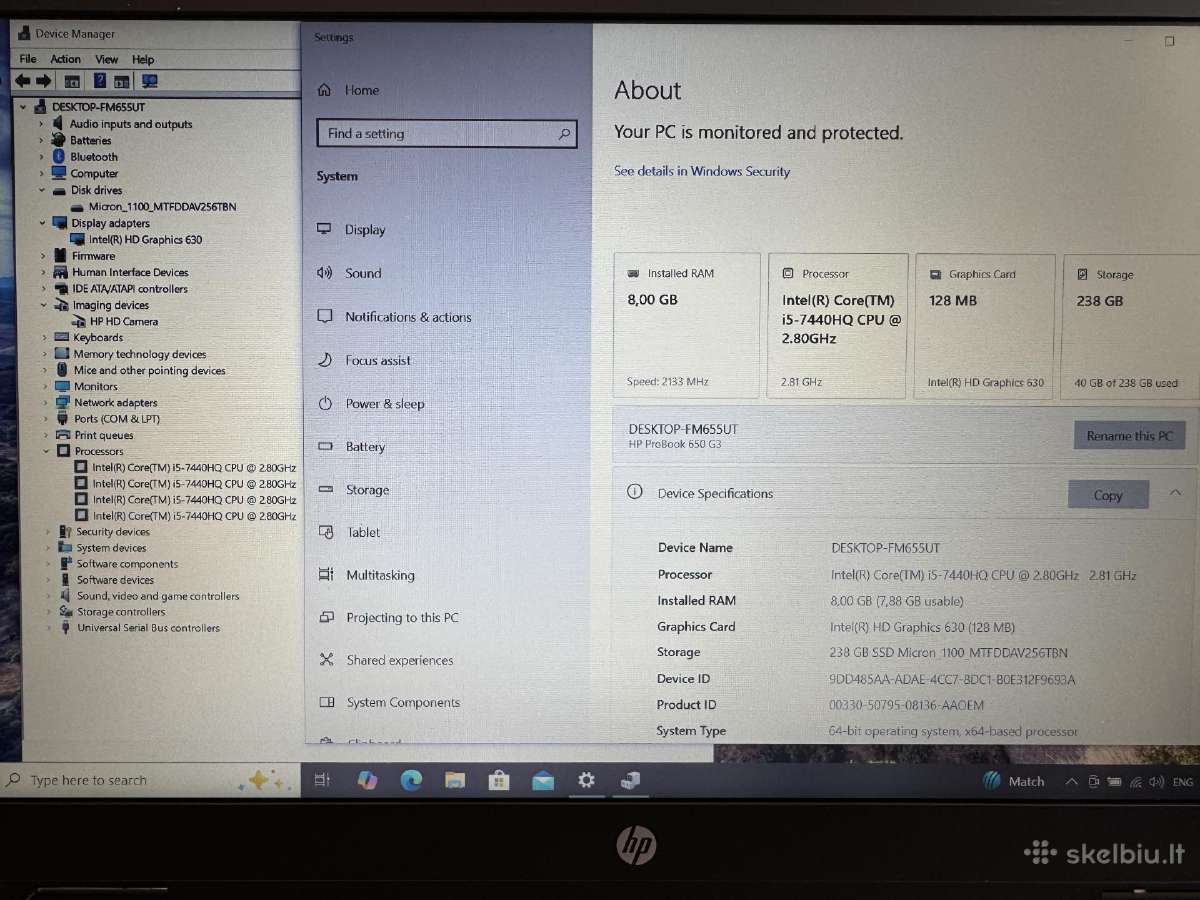This screenshot has height=900, width=1200.
Task: Expand Audio inputs and outputs node
Action: click(41, 124)
